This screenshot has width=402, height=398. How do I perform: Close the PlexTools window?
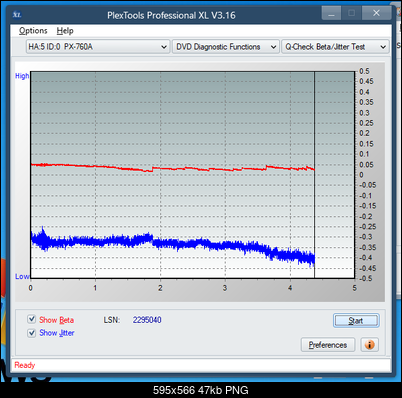[376, 13]
